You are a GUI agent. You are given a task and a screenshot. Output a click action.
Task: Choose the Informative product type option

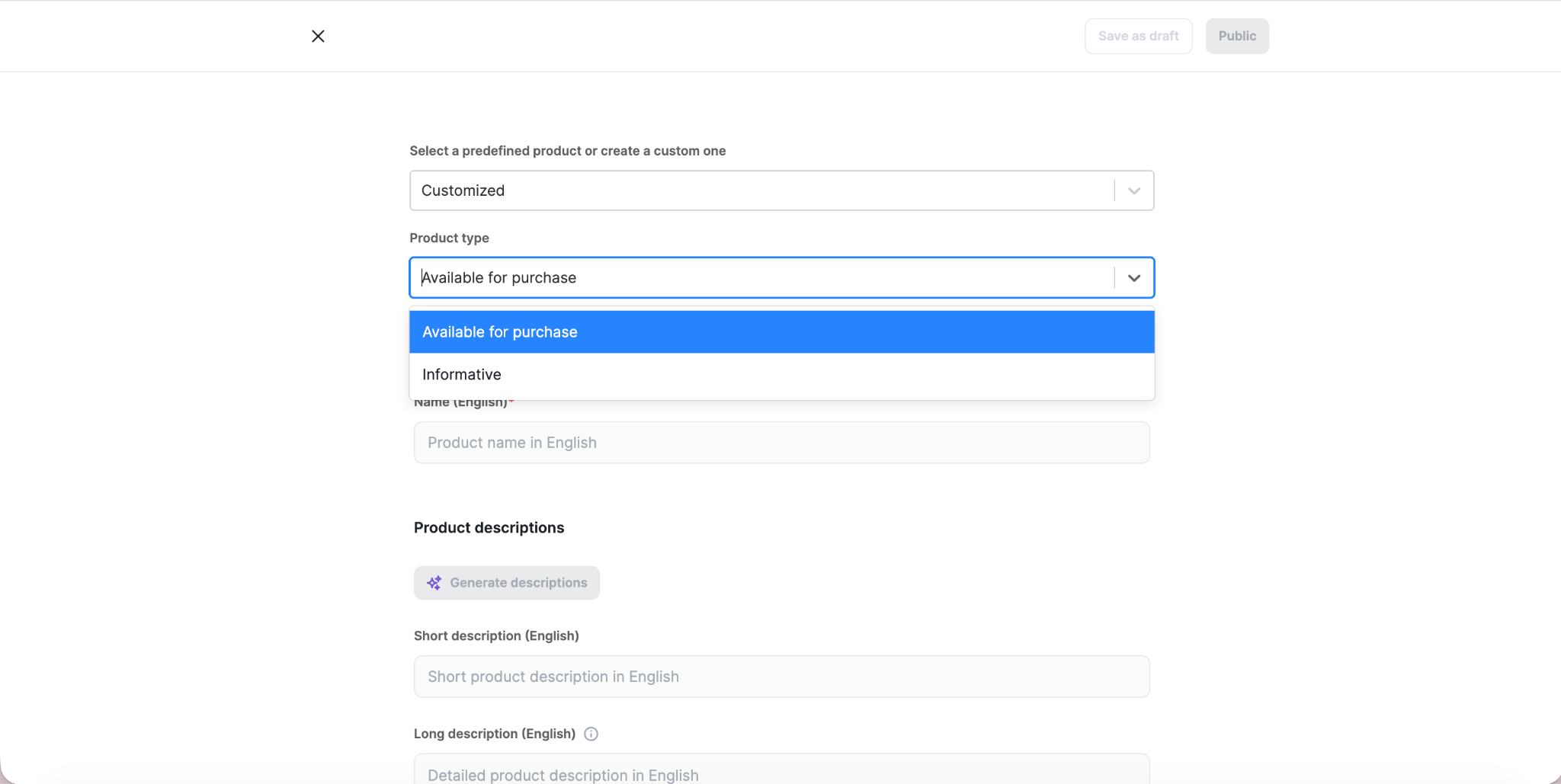[x=781, y=374]
